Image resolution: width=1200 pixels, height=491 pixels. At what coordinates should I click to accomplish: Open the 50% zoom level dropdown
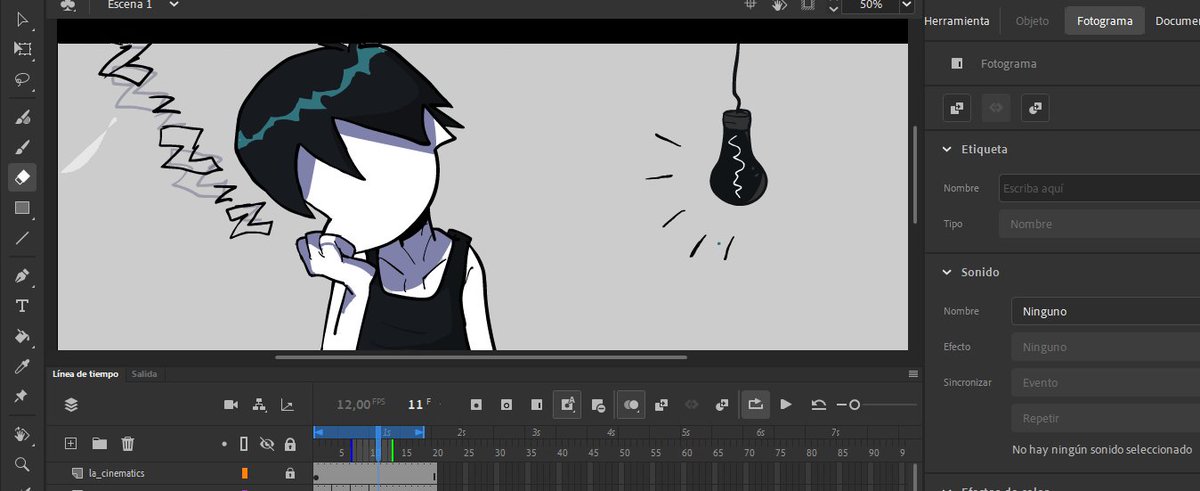pos(906,5)
